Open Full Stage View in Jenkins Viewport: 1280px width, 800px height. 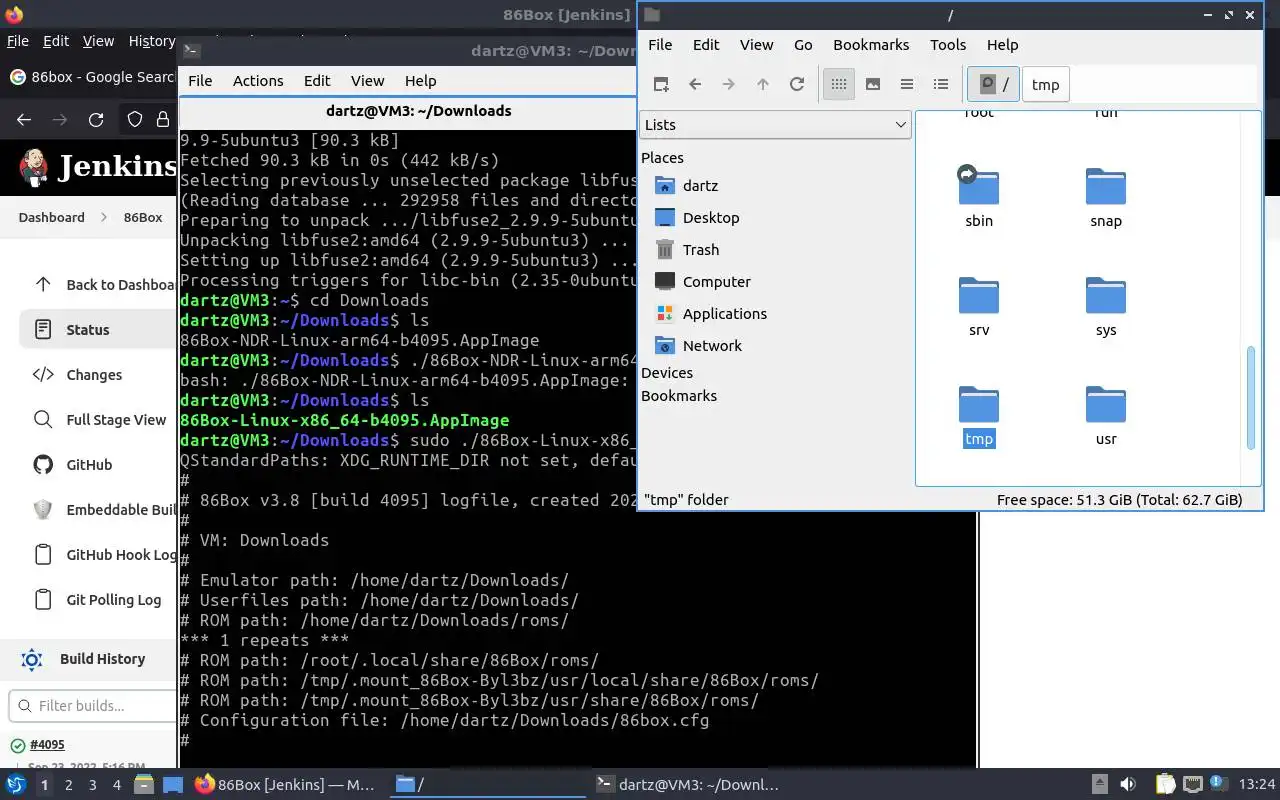[x=98, y=419]
